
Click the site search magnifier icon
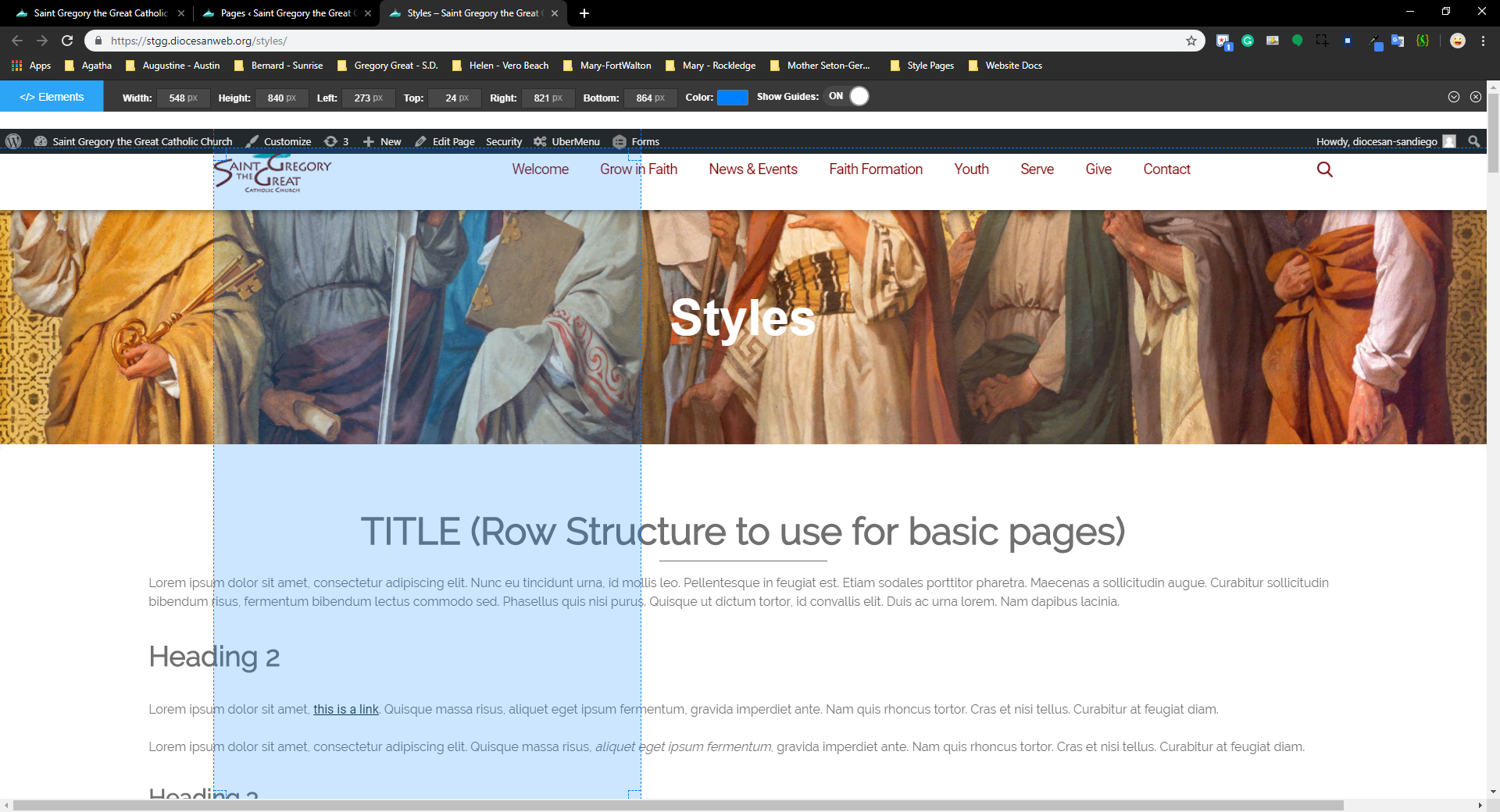(1324, 169)
